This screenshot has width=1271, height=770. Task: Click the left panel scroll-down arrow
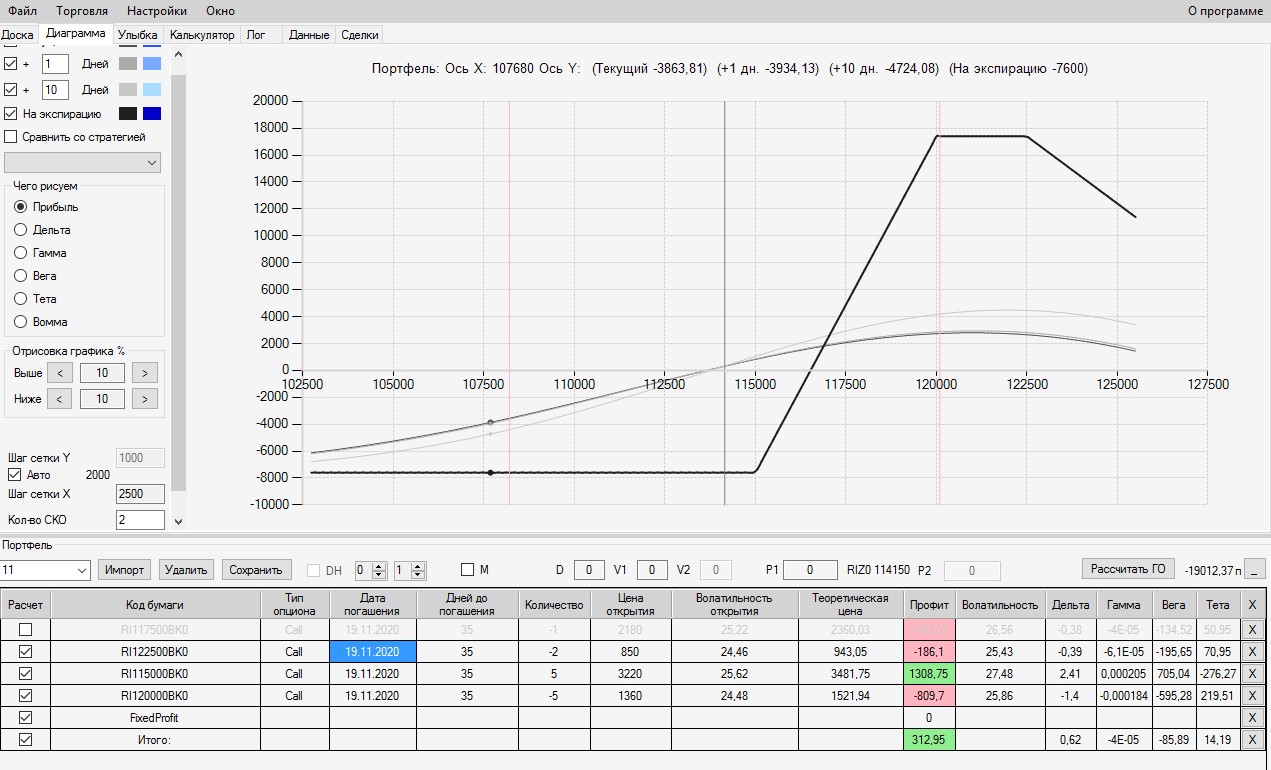pos(178,521)
